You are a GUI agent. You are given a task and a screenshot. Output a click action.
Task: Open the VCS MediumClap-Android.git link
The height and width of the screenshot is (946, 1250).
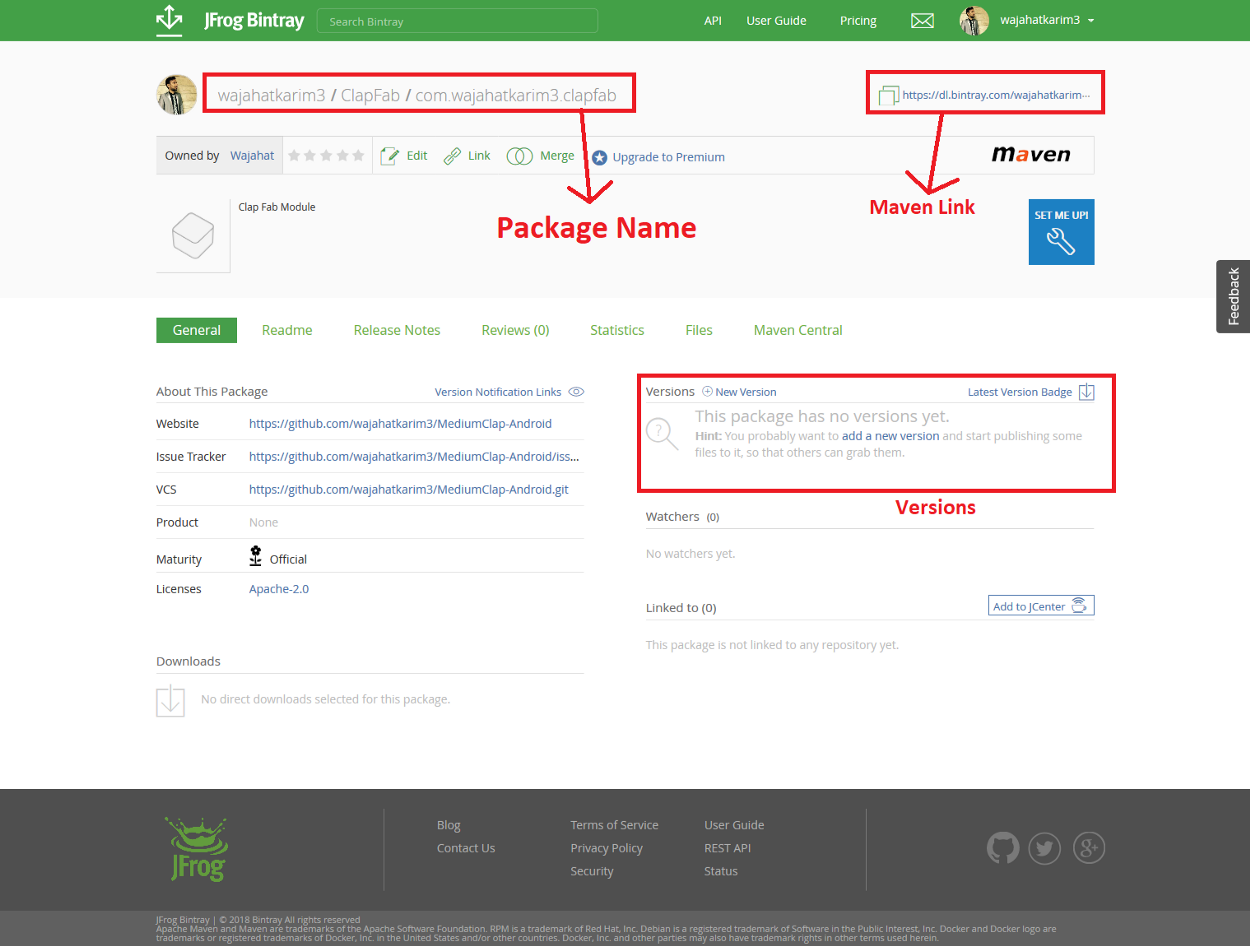[409, 490]
